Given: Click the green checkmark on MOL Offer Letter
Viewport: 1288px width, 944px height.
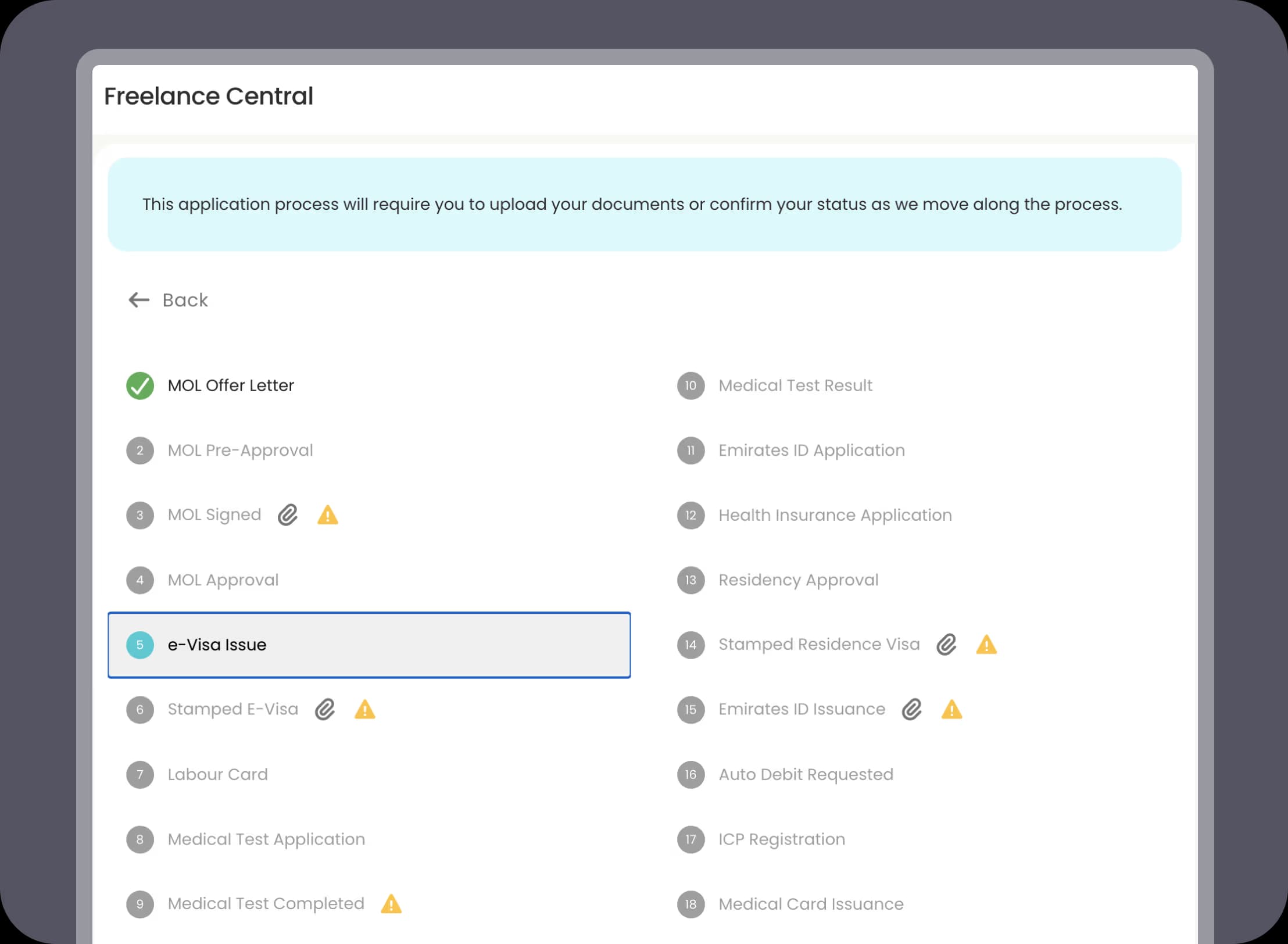Looking at the screenshot, I should pos(139,385).
